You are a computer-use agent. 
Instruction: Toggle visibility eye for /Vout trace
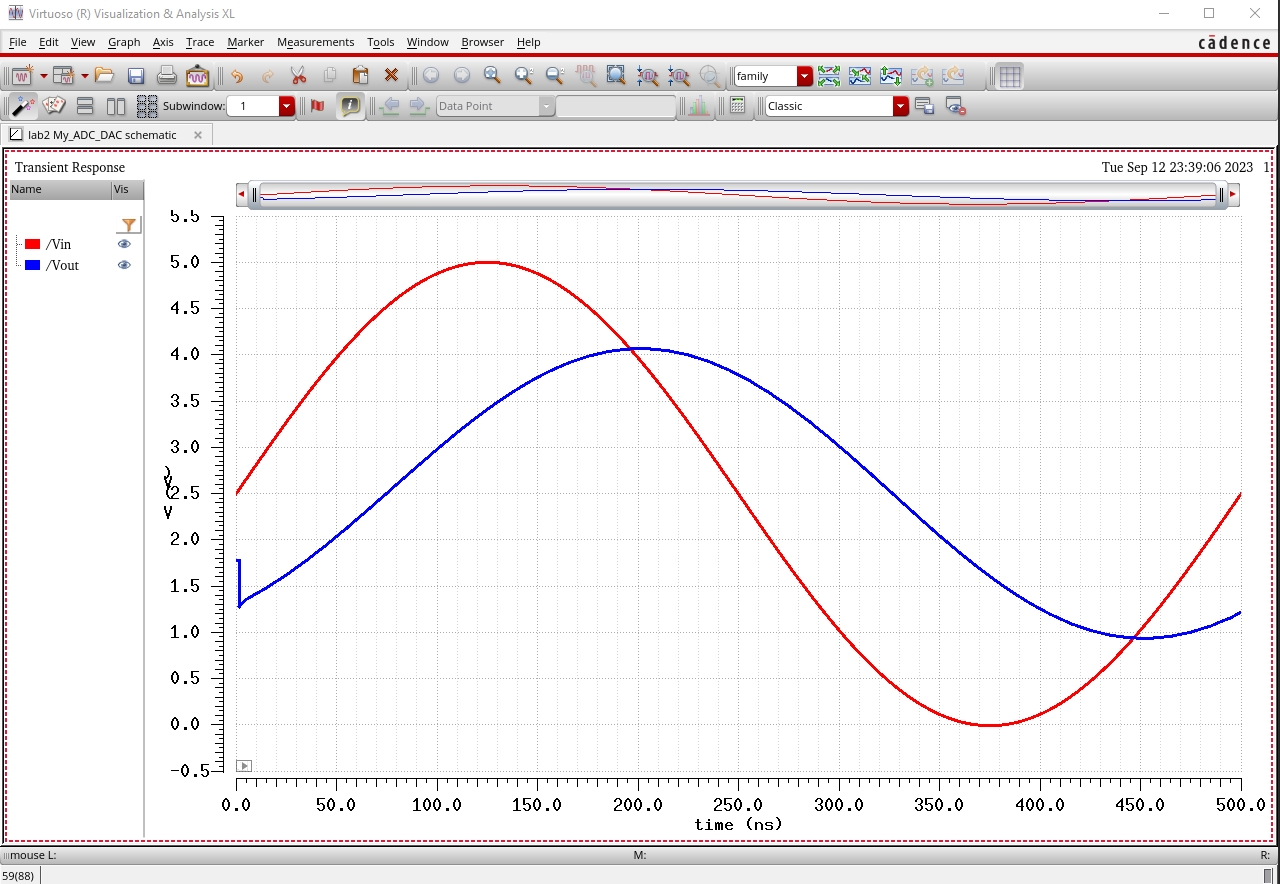(x=124, y=265)
